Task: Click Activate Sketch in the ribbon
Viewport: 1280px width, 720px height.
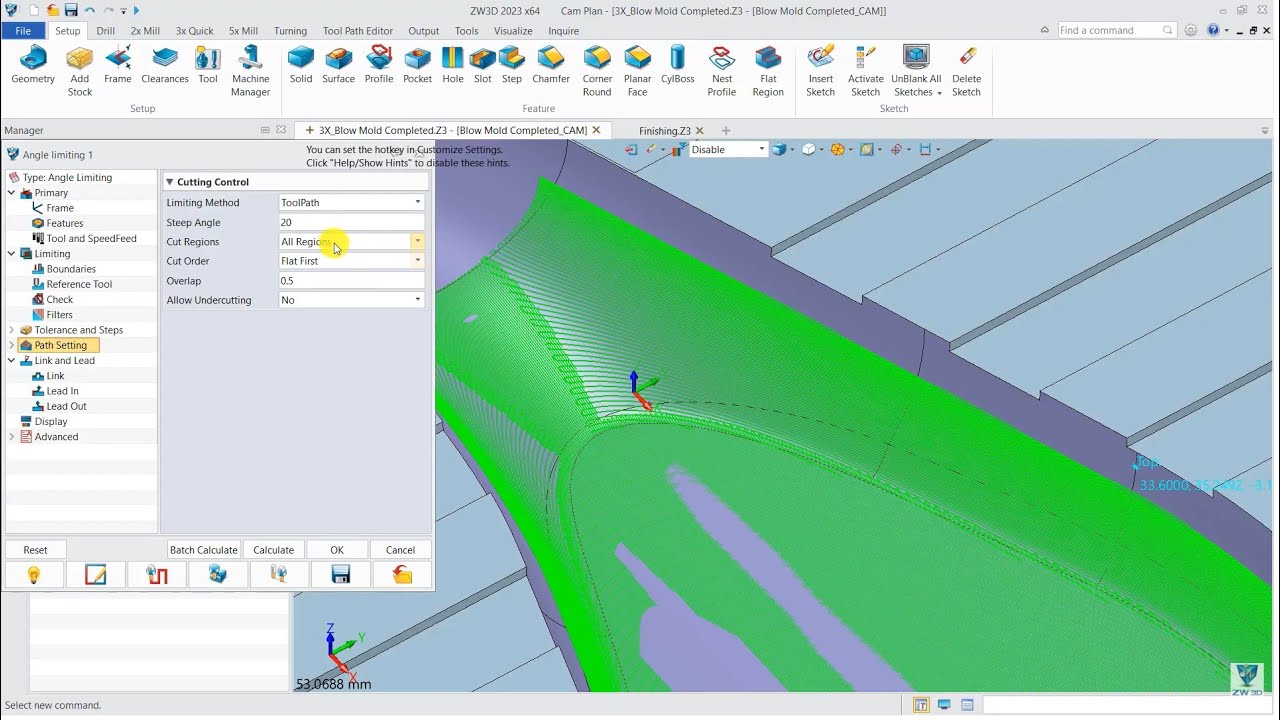Action: 866,71
